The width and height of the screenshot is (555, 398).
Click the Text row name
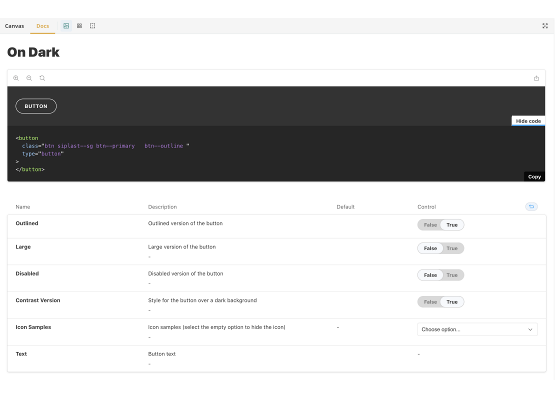(21, 354)
